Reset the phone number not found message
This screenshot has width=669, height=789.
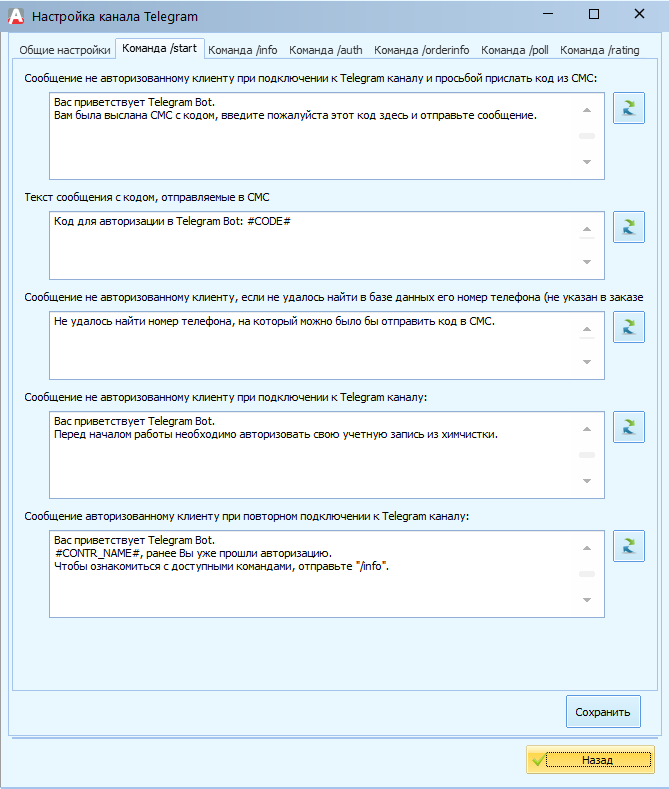[629, 327]
